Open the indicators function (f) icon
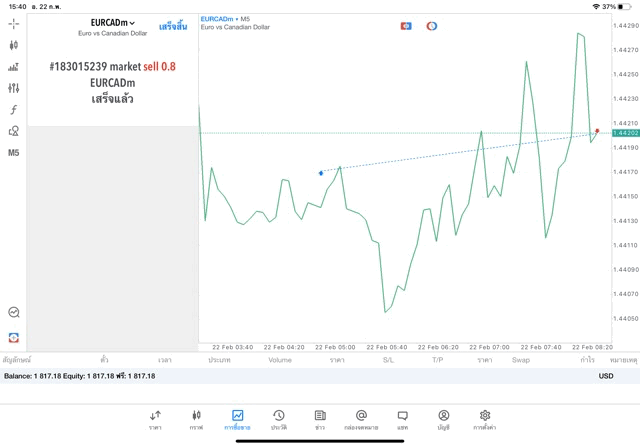Viewport: 640px width, 447px height. coord(14,110)
